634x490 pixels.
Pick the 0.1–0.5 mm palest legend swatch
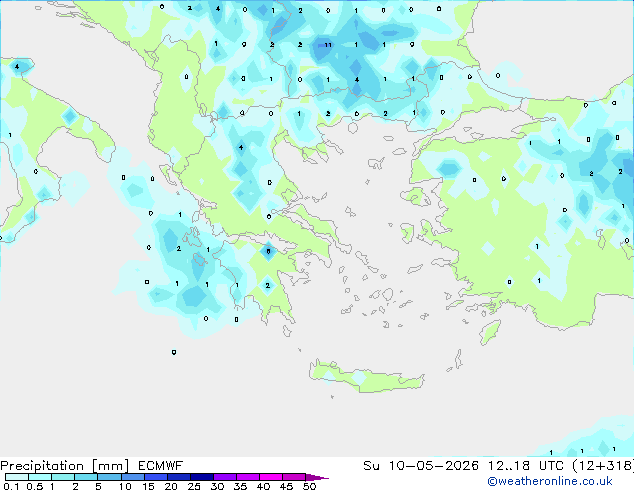click(17, 477)
